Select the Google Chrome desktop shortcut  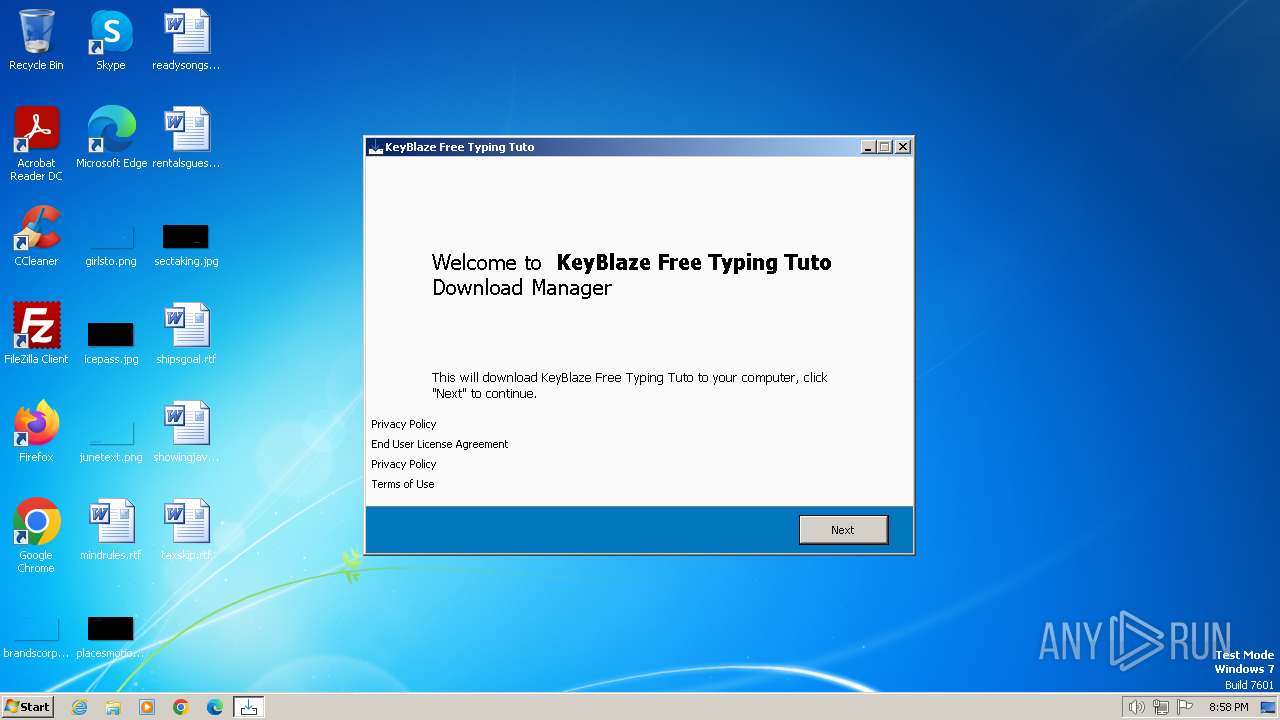click(x=36, y=536)
